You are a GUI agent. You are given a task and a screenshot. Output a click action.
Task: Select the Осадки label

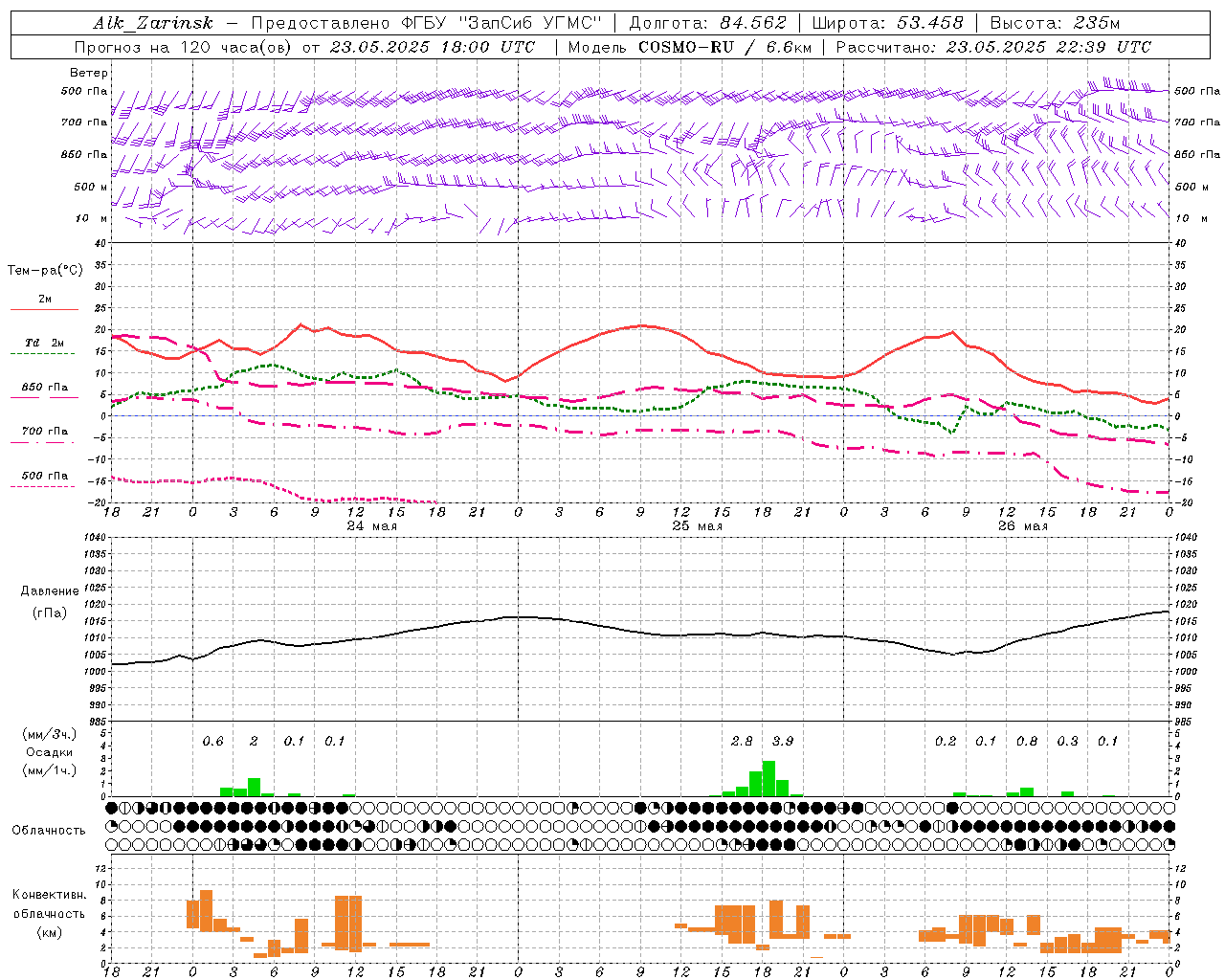coord(49,752)
